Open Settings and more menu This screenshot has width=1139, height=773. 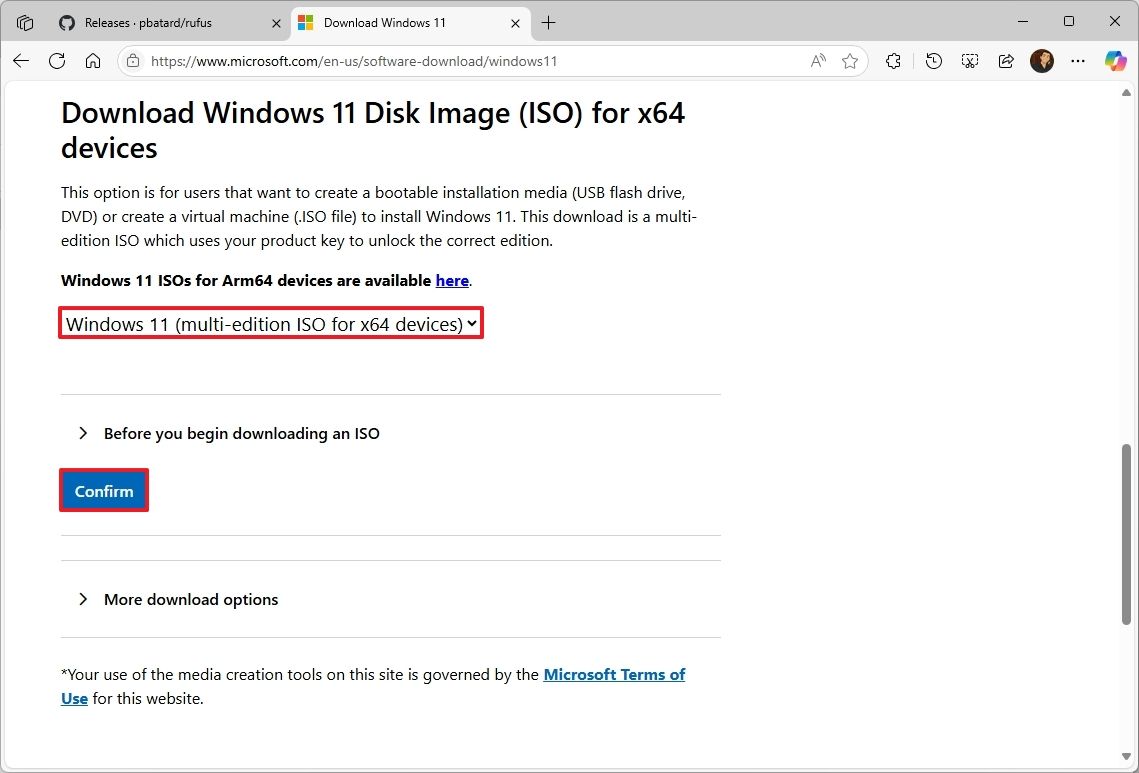tap(1077, 61)
